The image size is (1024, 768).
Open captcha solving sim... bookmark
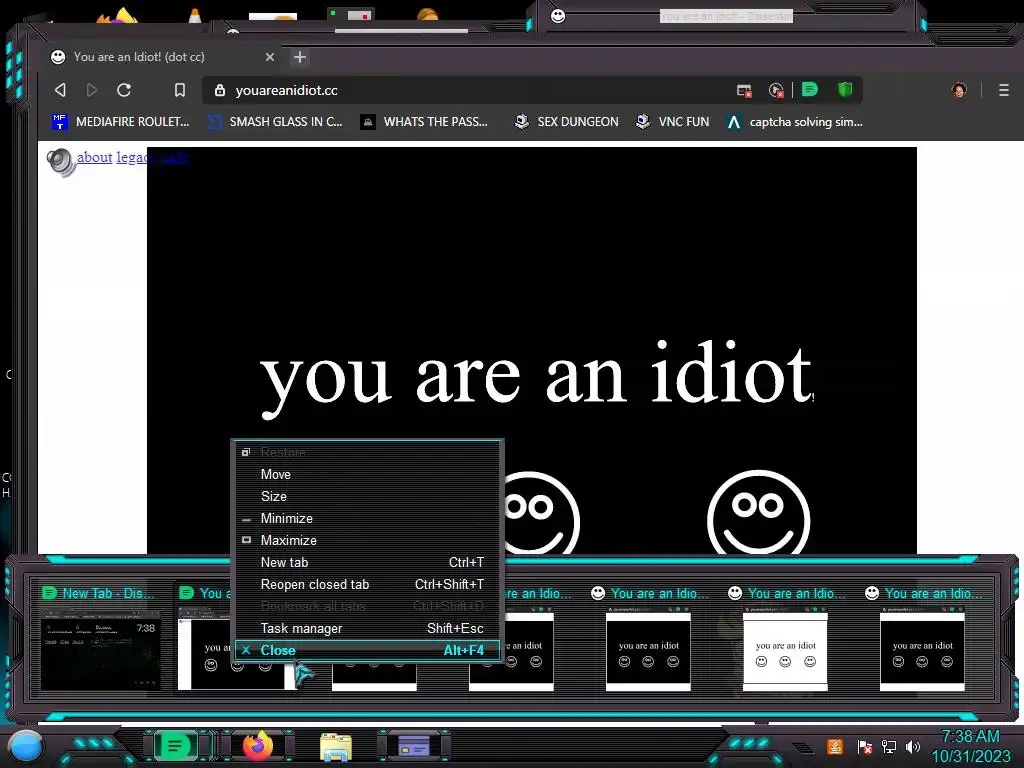794,121
